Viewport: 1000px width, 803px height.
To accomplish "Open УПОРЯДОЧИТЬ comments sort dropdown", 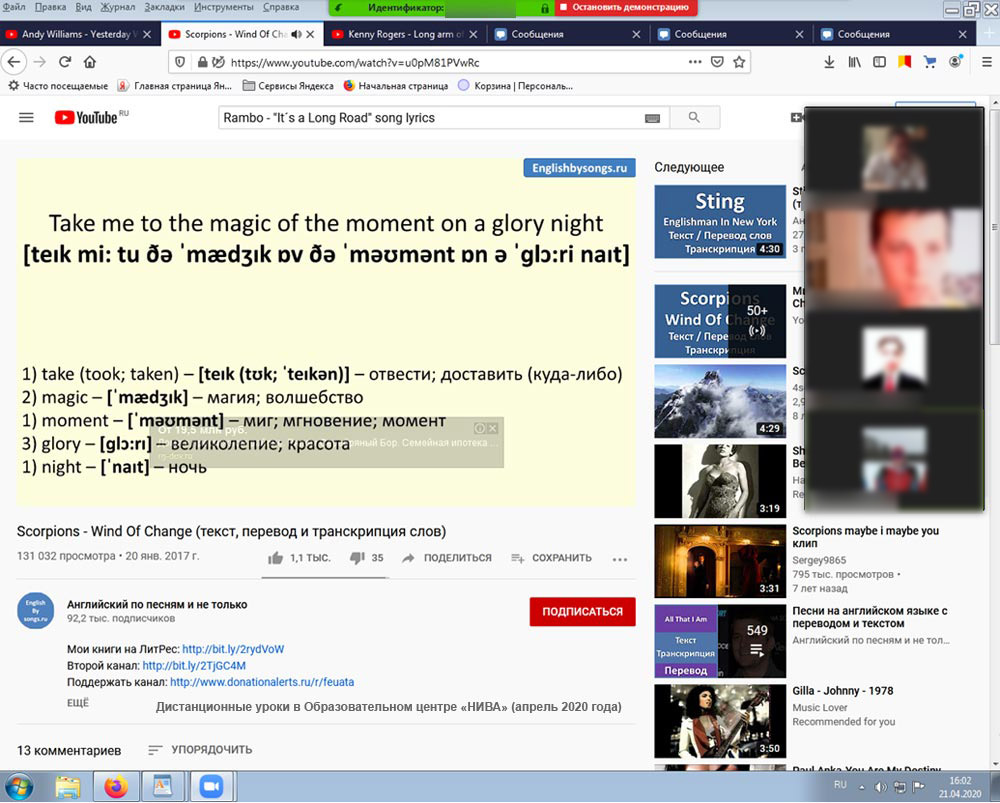I will (x=200, y=750).
